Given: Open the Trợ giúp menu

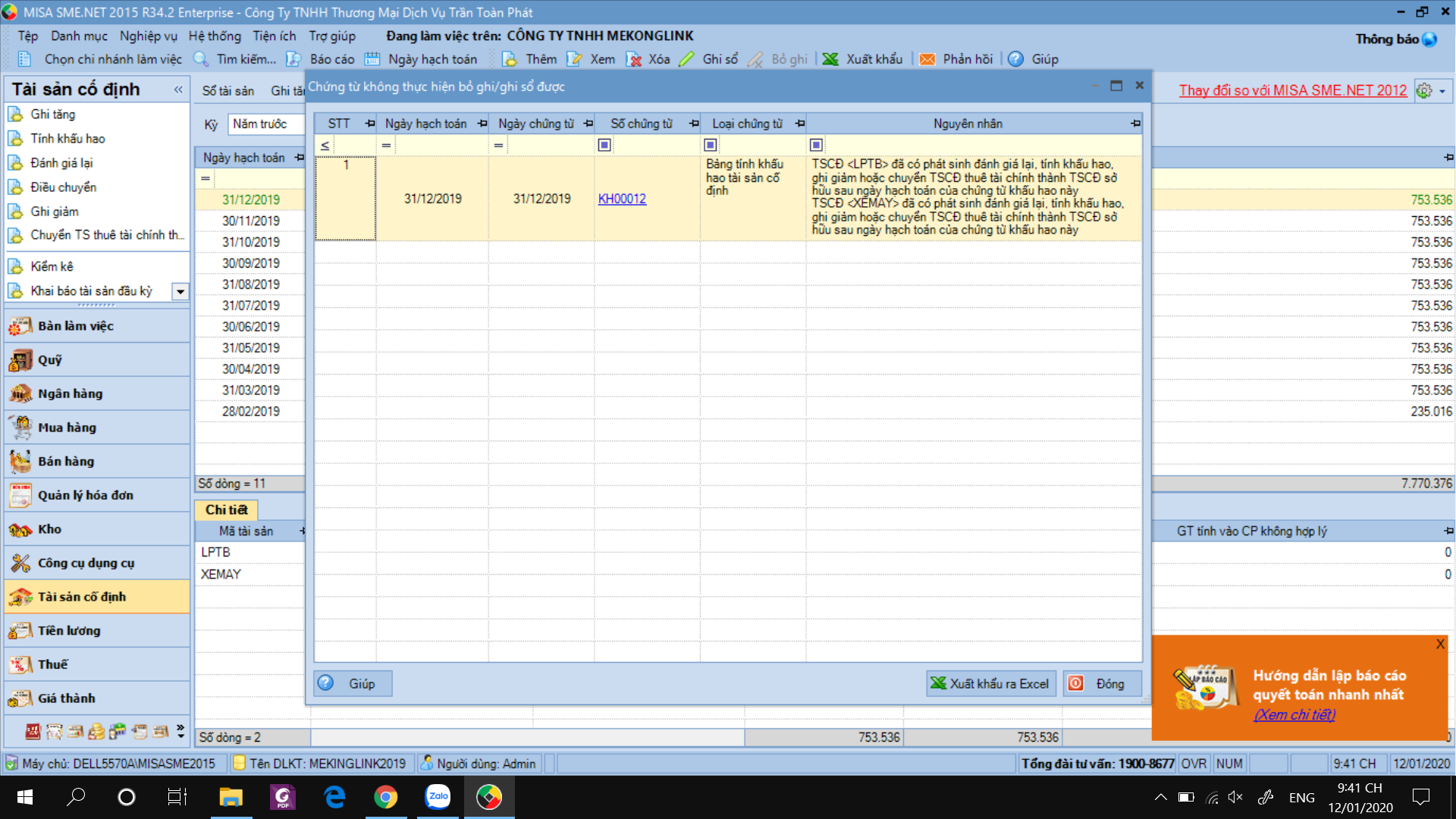Looking at the screenshot, I should [332, 36].
